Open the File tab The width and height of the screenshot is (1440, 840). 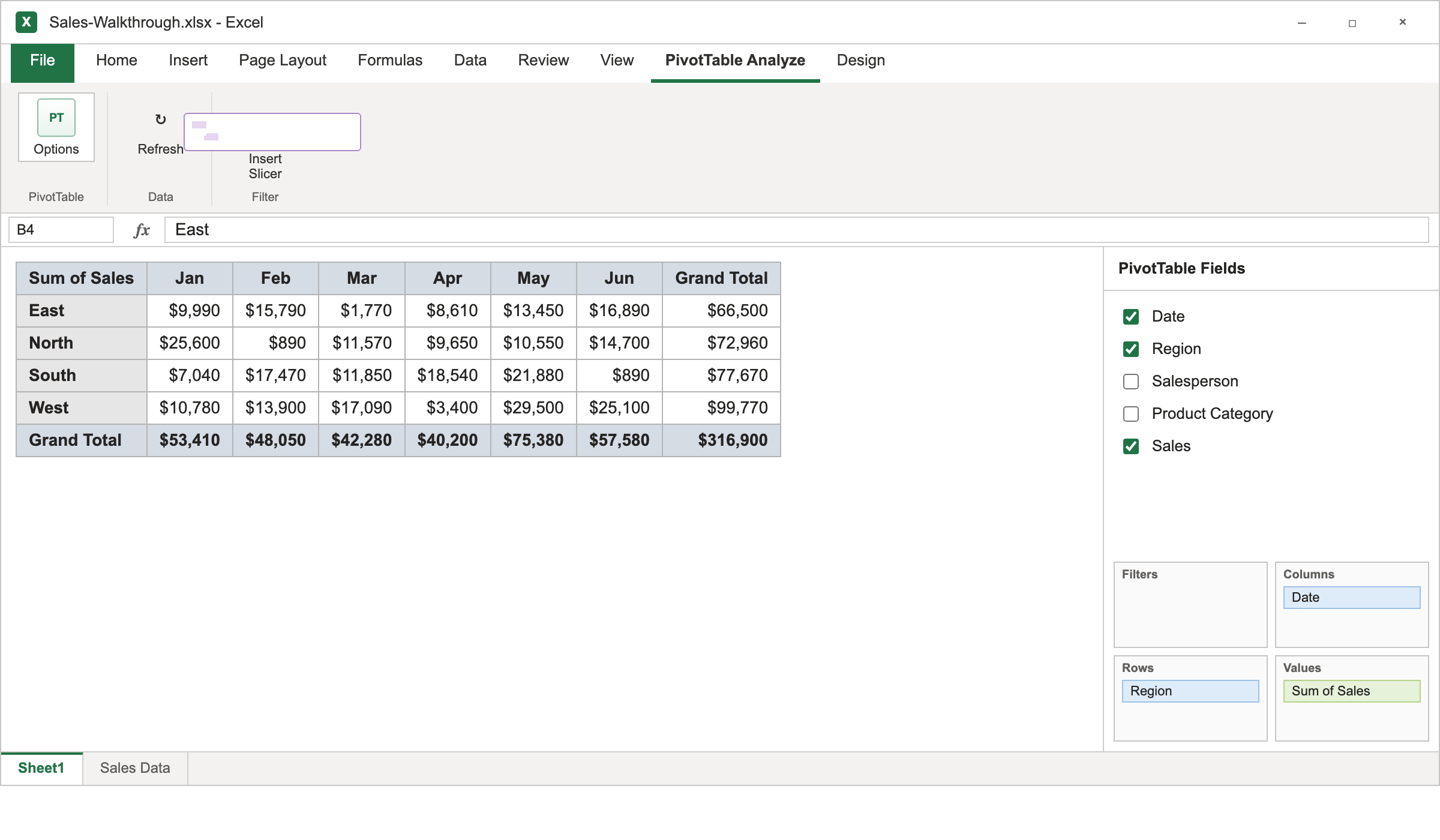tap(43, 62)
